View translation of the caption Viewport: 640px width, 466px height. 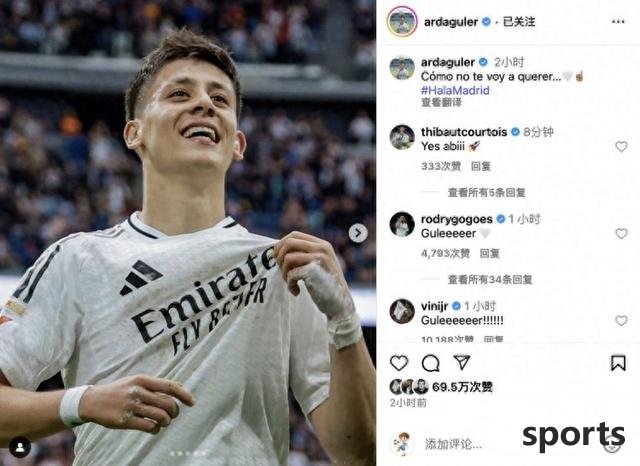(441, 102)
